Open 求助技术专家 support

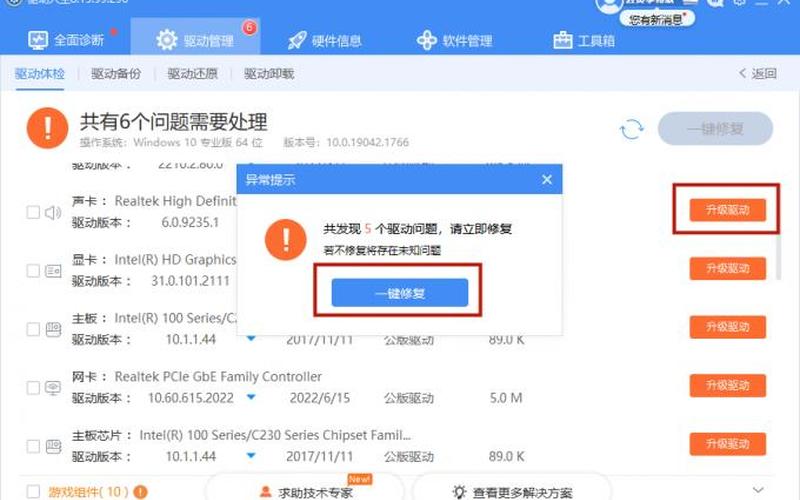[305, 492]
